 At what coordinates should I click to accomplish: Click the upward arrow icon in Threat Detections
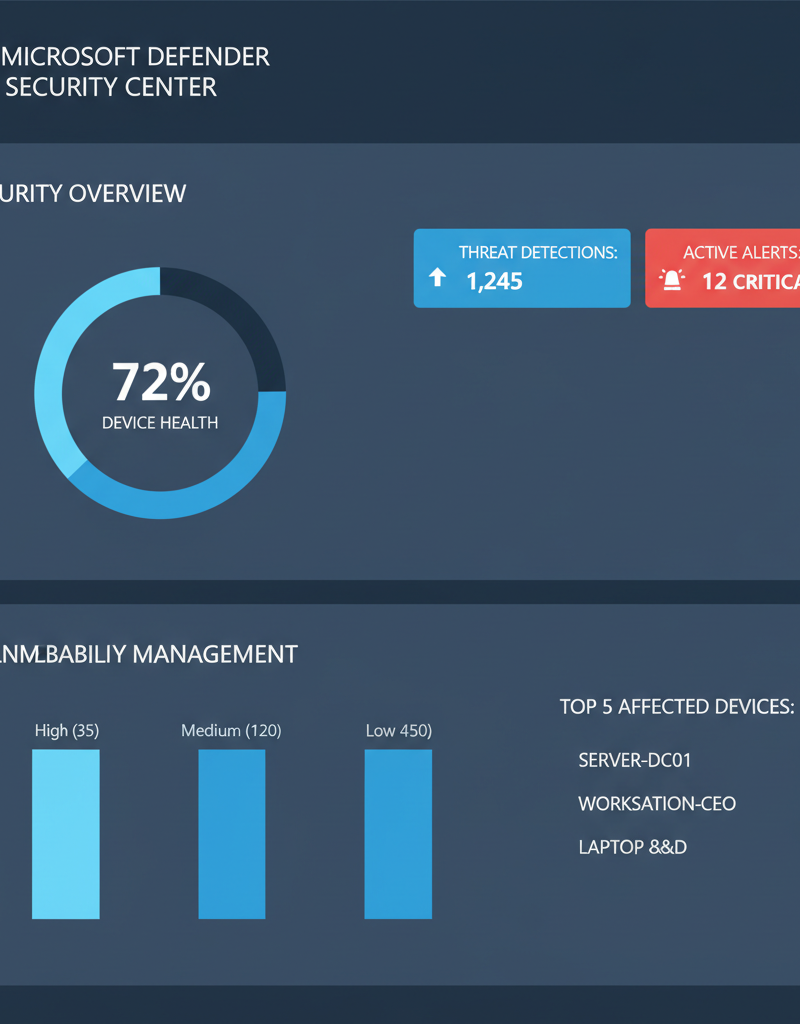pyautogui.click(x=437, y=278)
